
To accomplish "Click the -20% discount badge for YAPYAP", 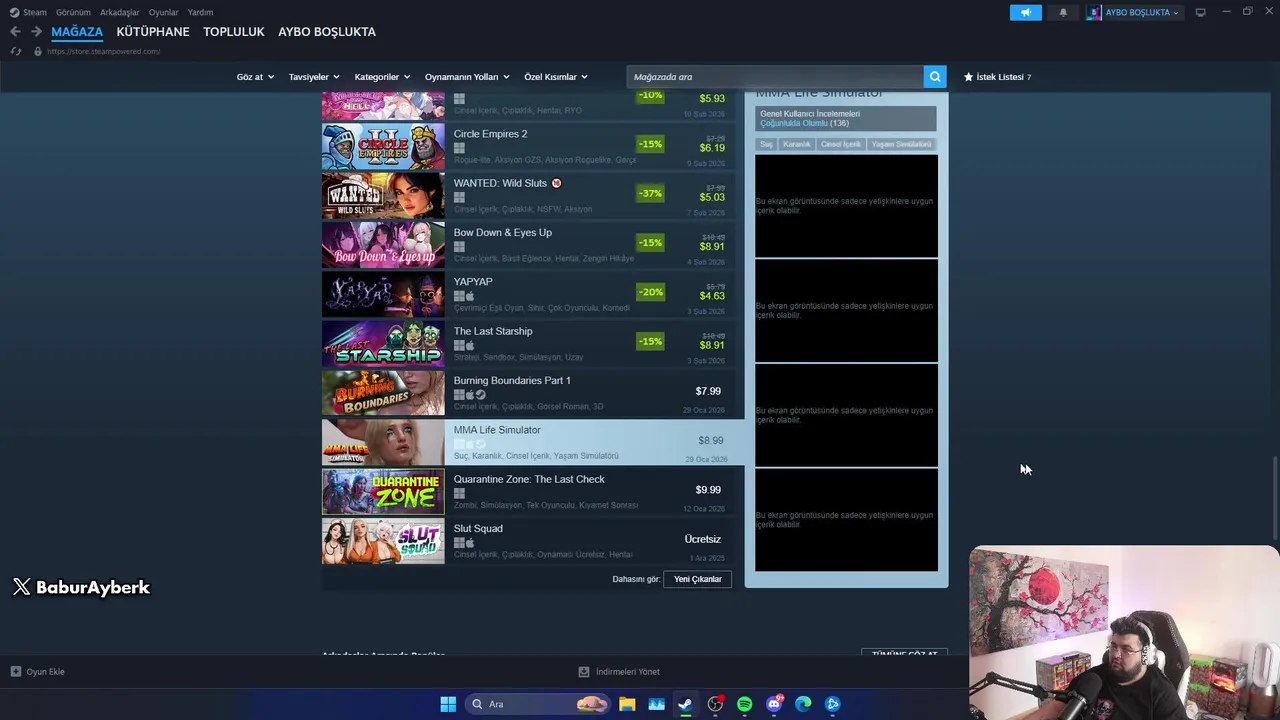I will click(x=650, y=292).
